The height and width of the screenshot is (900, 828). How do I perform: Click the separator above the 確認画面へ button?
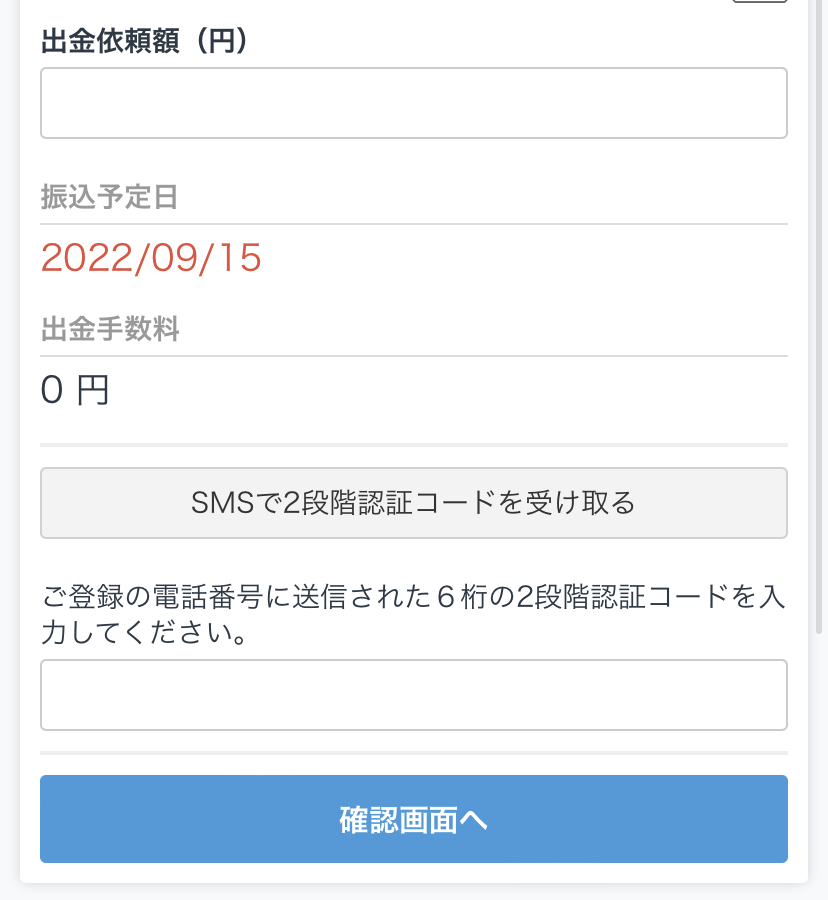pos(414,752)
